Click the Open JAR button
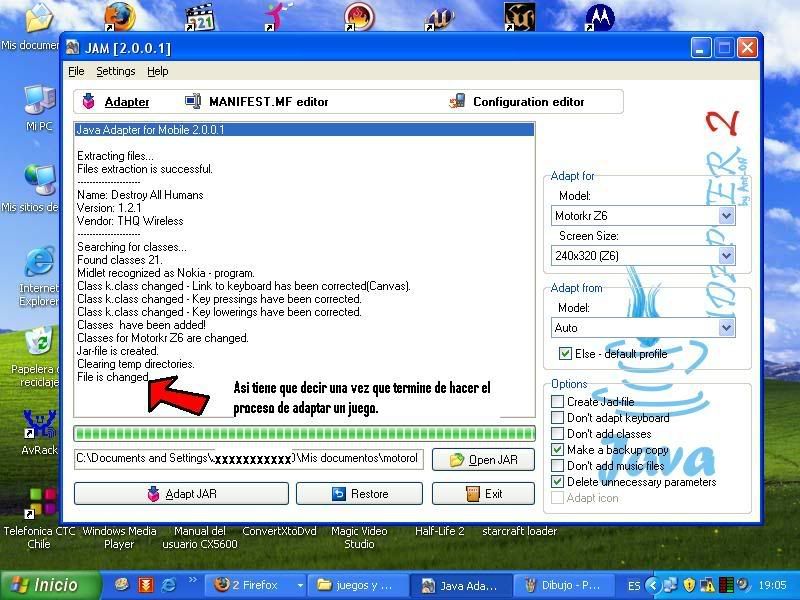 [x=483, y=460]
